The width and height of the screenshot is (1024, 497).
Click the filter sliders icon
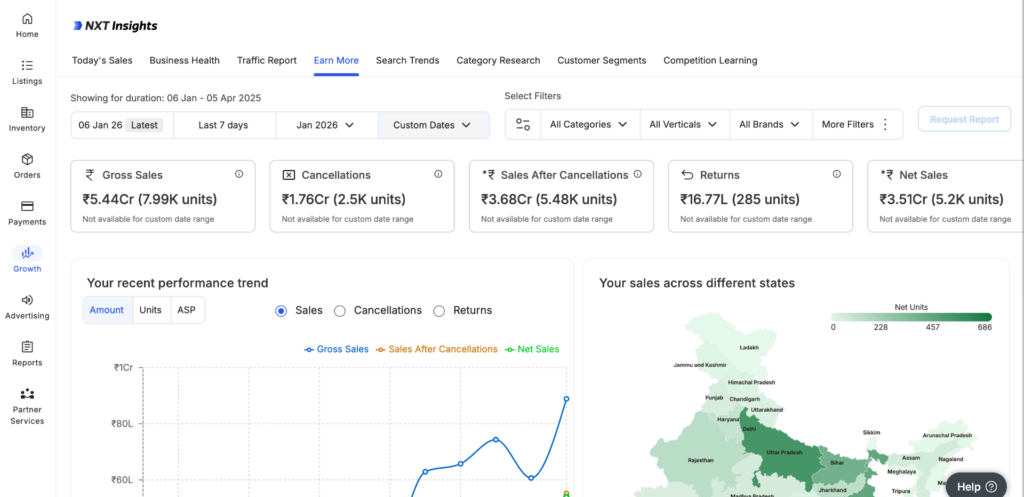(523, 125)
